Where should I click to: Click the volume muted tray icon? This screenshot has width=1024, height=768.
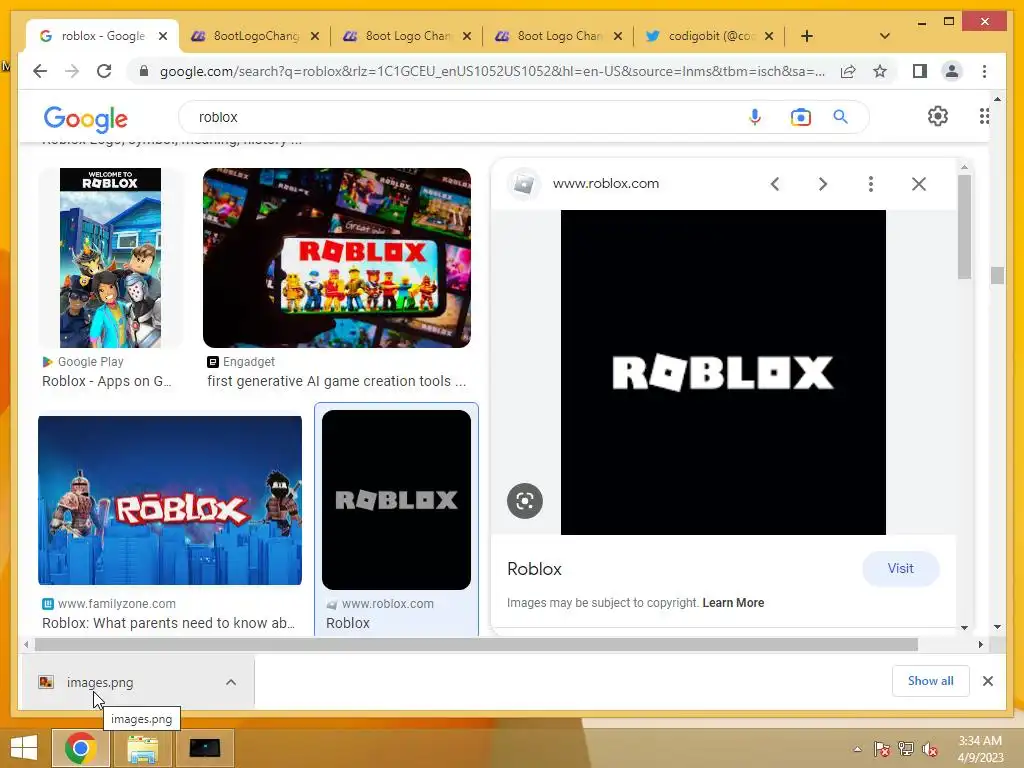click(929, 749)
